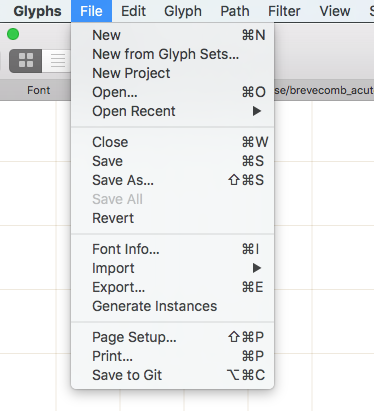Select Save to Git
Viewport: 374px width, 411px height.
point(173,375)
